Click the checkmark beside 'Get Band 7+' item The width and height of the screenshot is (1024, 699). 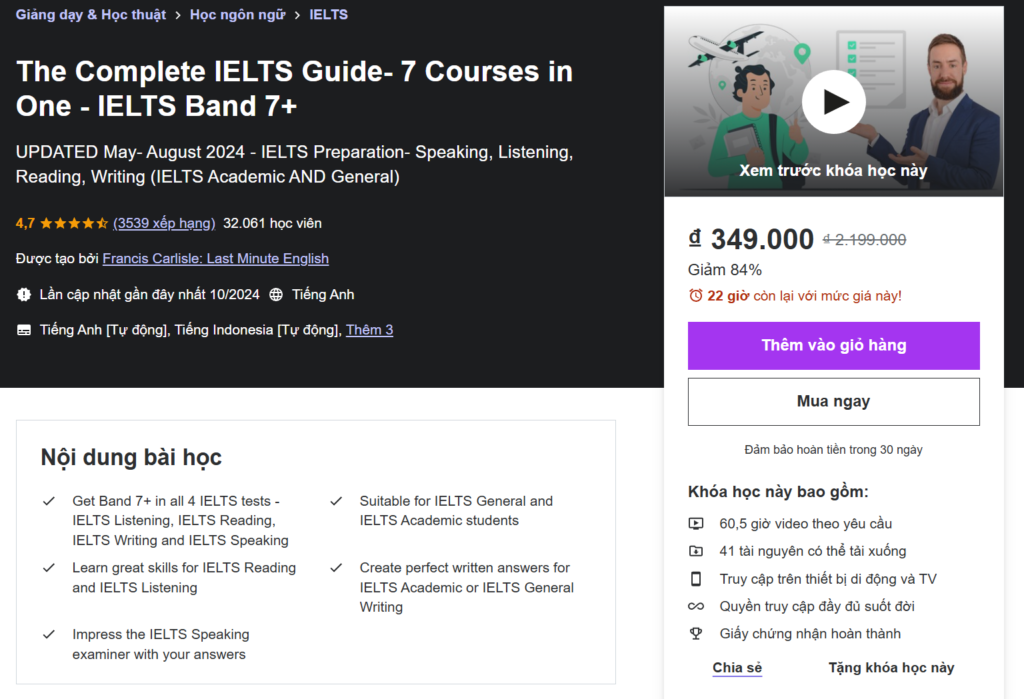(x=48, y=500)
